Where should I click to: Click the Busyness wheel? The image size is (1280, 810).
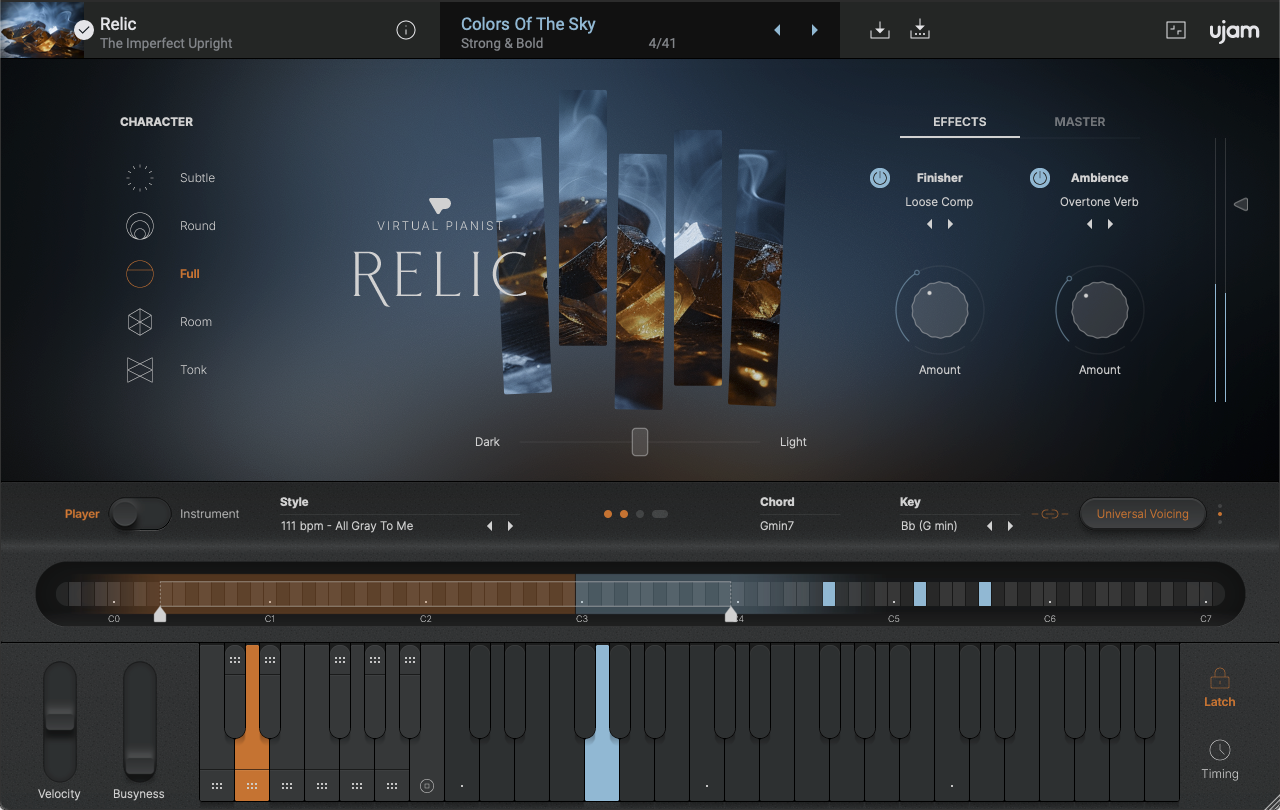[x=140, y=722]
